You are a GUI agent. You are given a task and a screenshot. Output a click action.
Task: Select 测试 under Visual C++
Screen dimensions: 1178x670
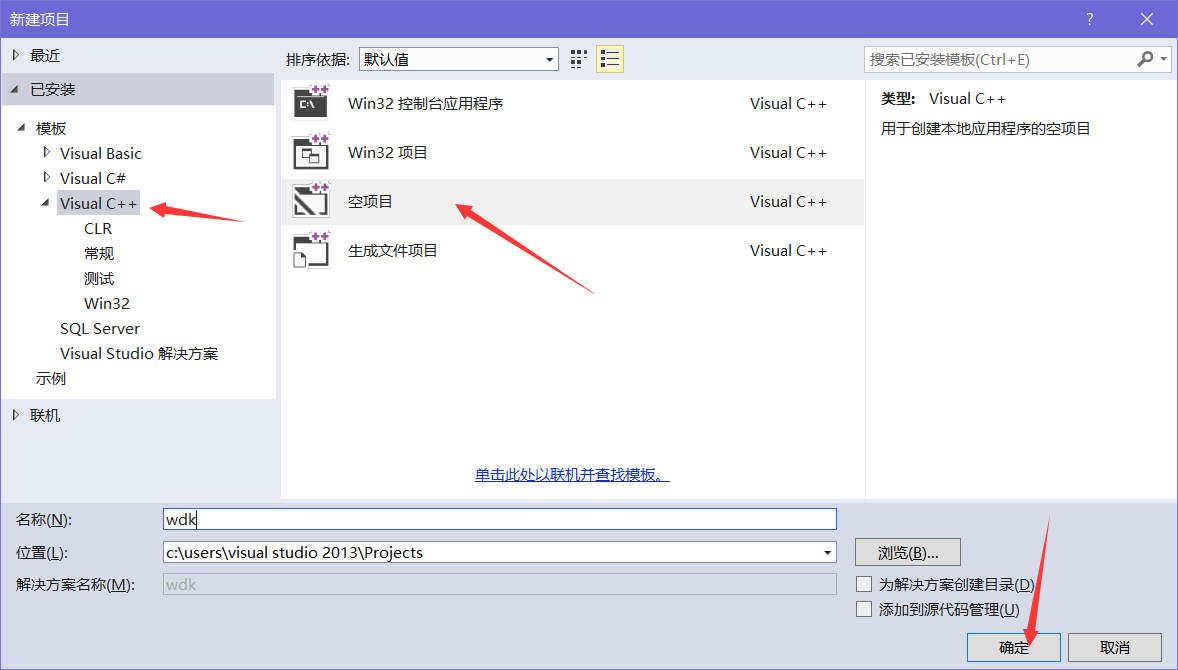tap(99, 279)
